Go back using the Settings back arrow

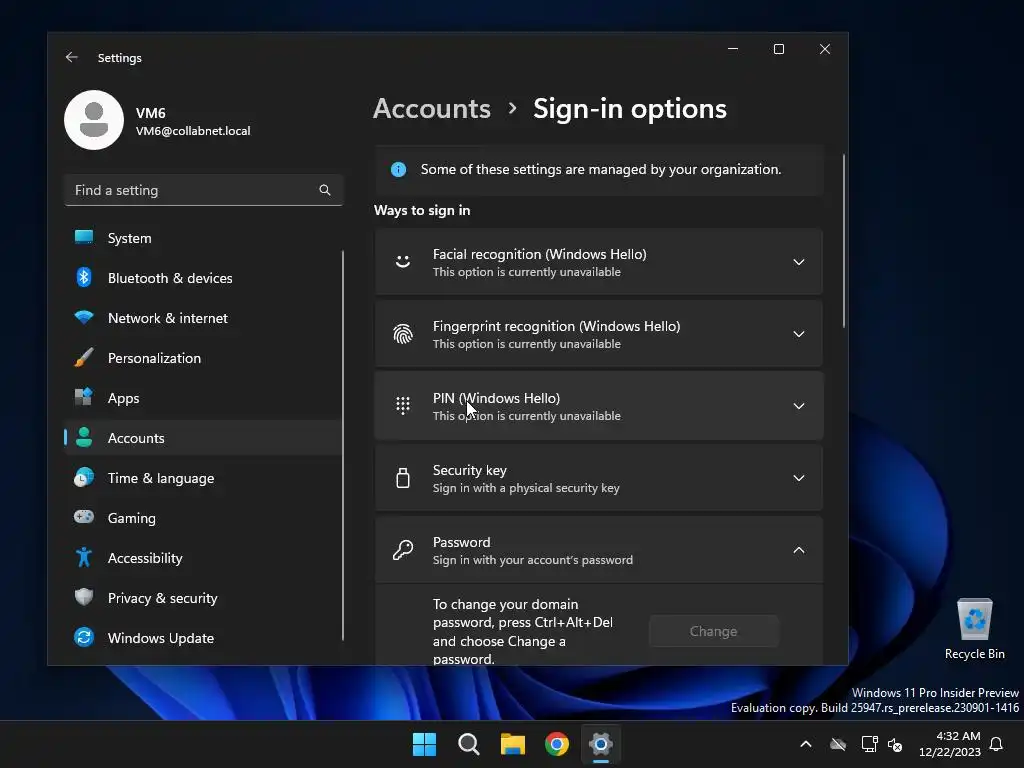[72, 57]
